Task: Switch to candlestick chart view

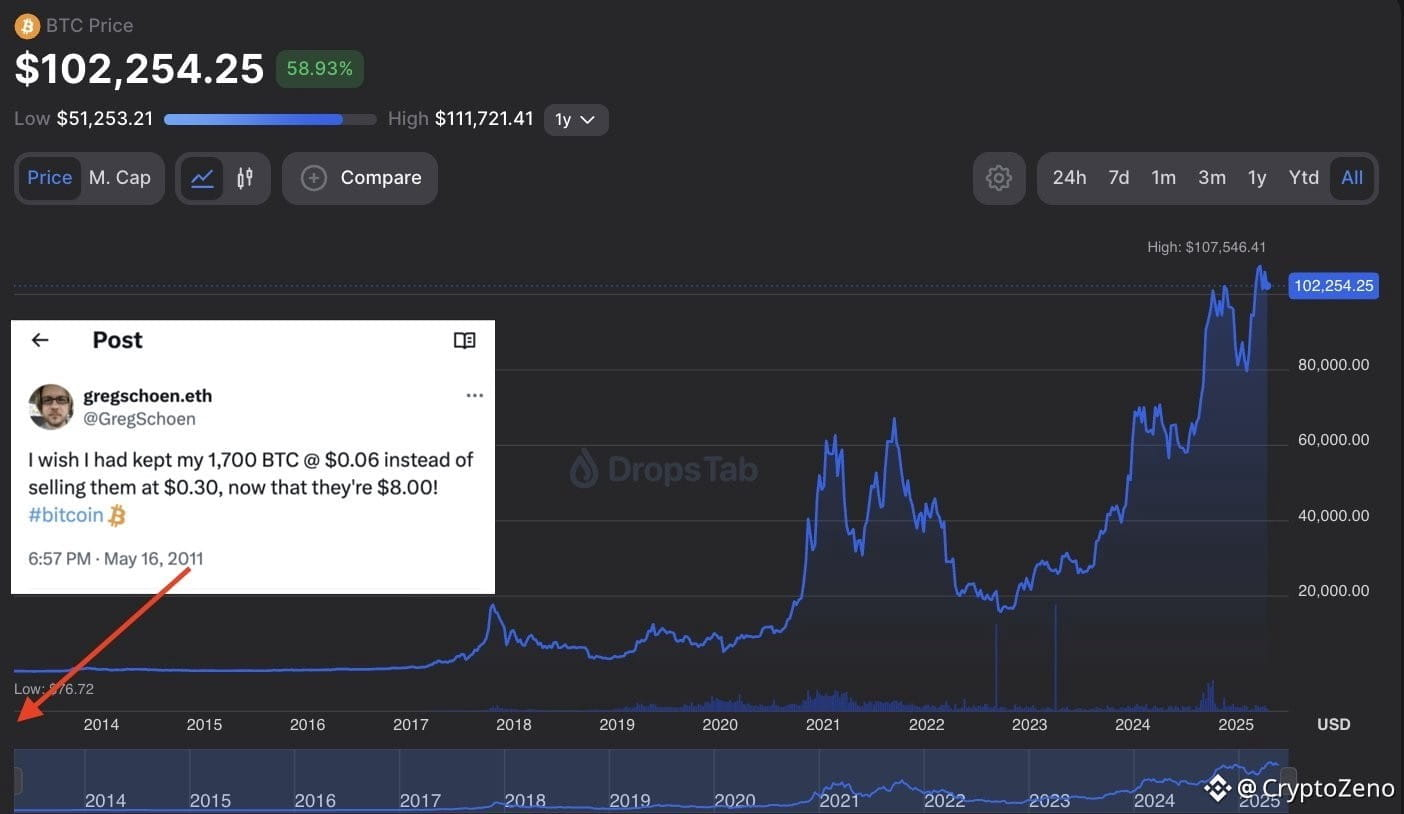Action: tap(245, 178)
